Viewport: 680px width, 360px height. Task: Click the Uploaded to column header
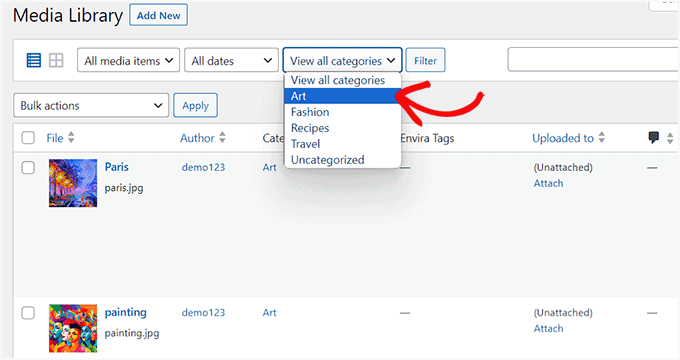pyautogui.click(x=563, y=138)
